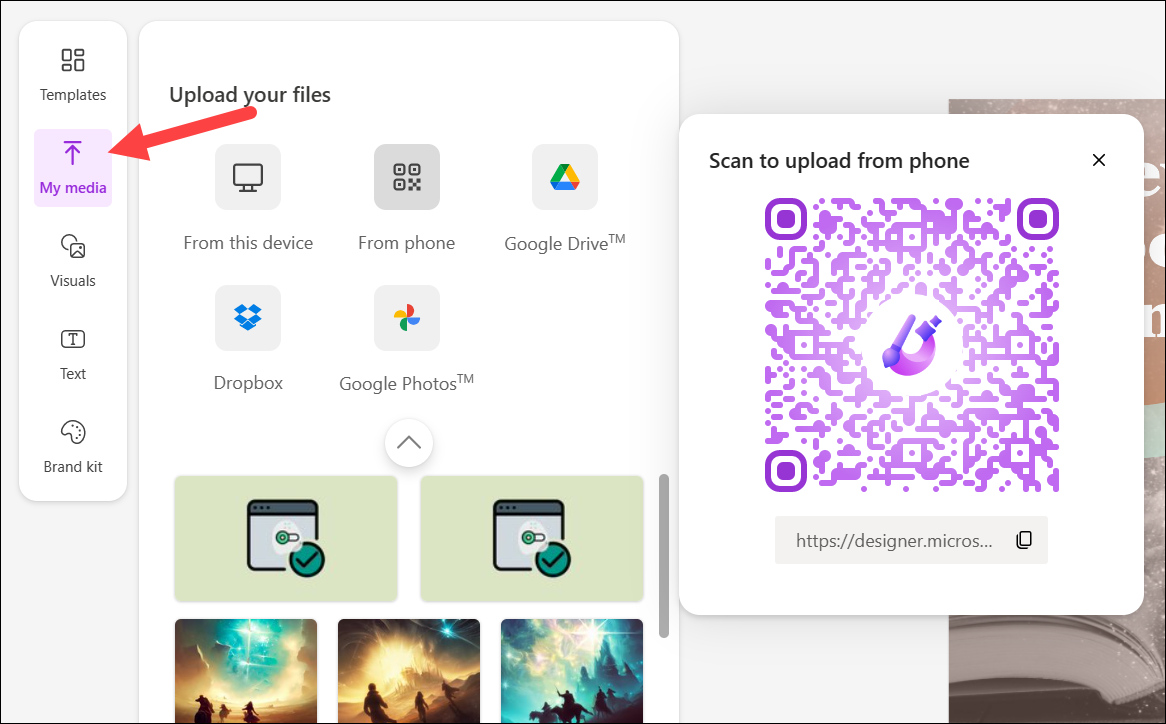Image resolution: width=1166 pixels, height=724 pixels.
Task: Open the Brand kit panel
Action: (x=72, y=445)
